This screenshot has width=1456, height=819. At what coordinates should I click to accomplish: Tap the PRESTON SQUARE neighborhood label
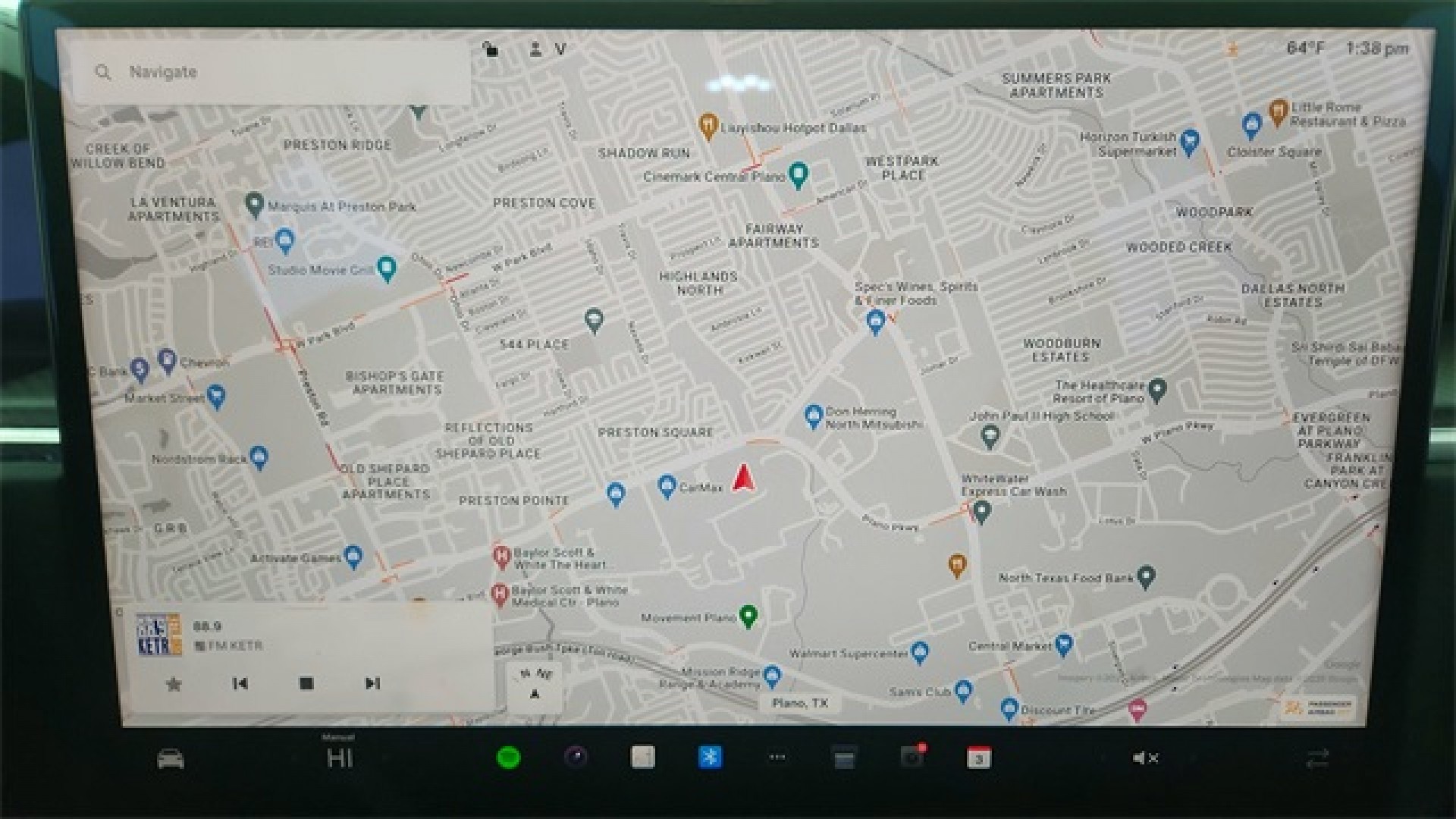point(656,432)
